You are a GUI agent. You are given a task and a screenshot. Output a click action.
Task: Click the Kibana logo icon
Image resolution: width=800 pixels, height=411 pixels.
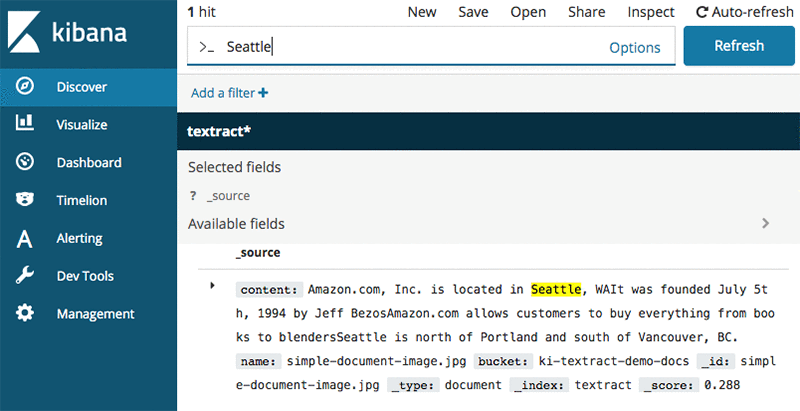[24, 32]
